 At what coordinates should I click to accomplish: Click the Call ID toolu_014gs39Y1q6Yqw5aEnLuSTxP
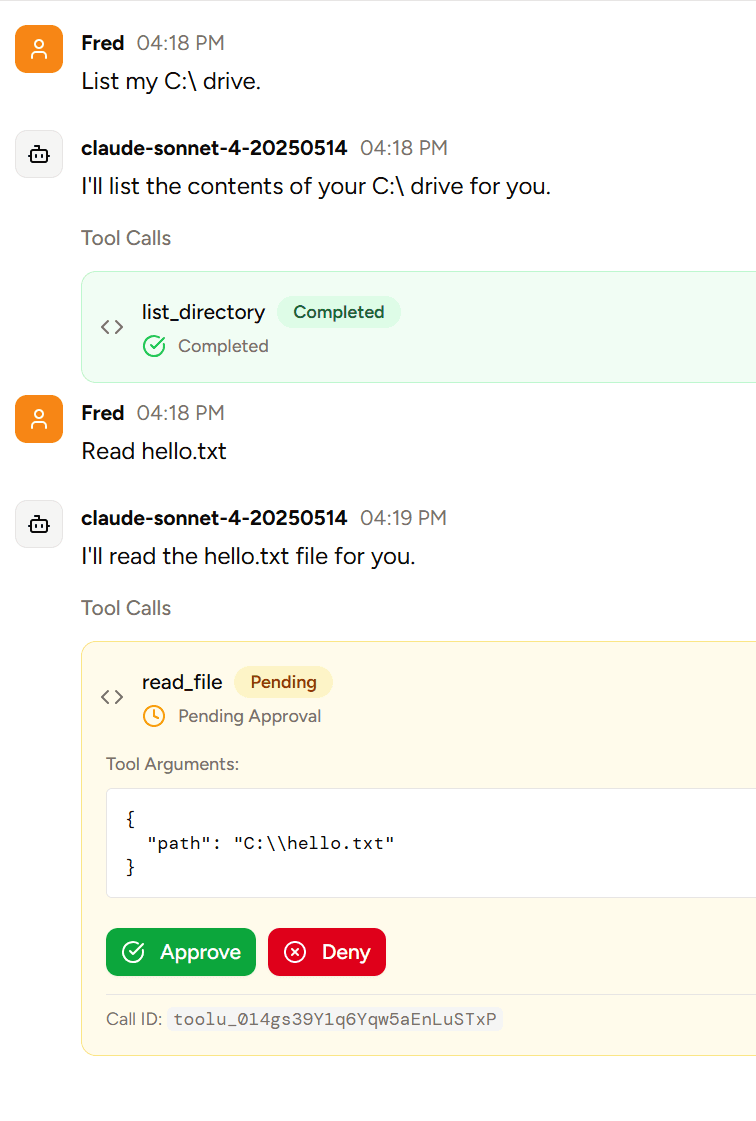(x=334, y=1020)
